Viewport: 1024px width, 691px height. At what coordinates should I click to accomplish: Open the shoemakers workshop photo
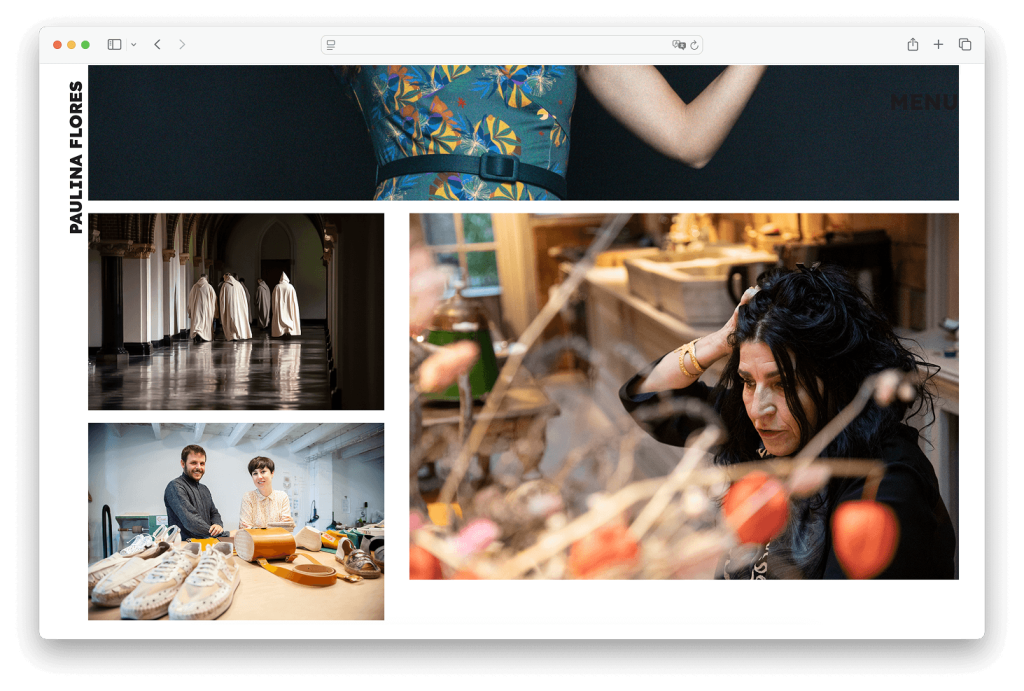click(236, 521)
